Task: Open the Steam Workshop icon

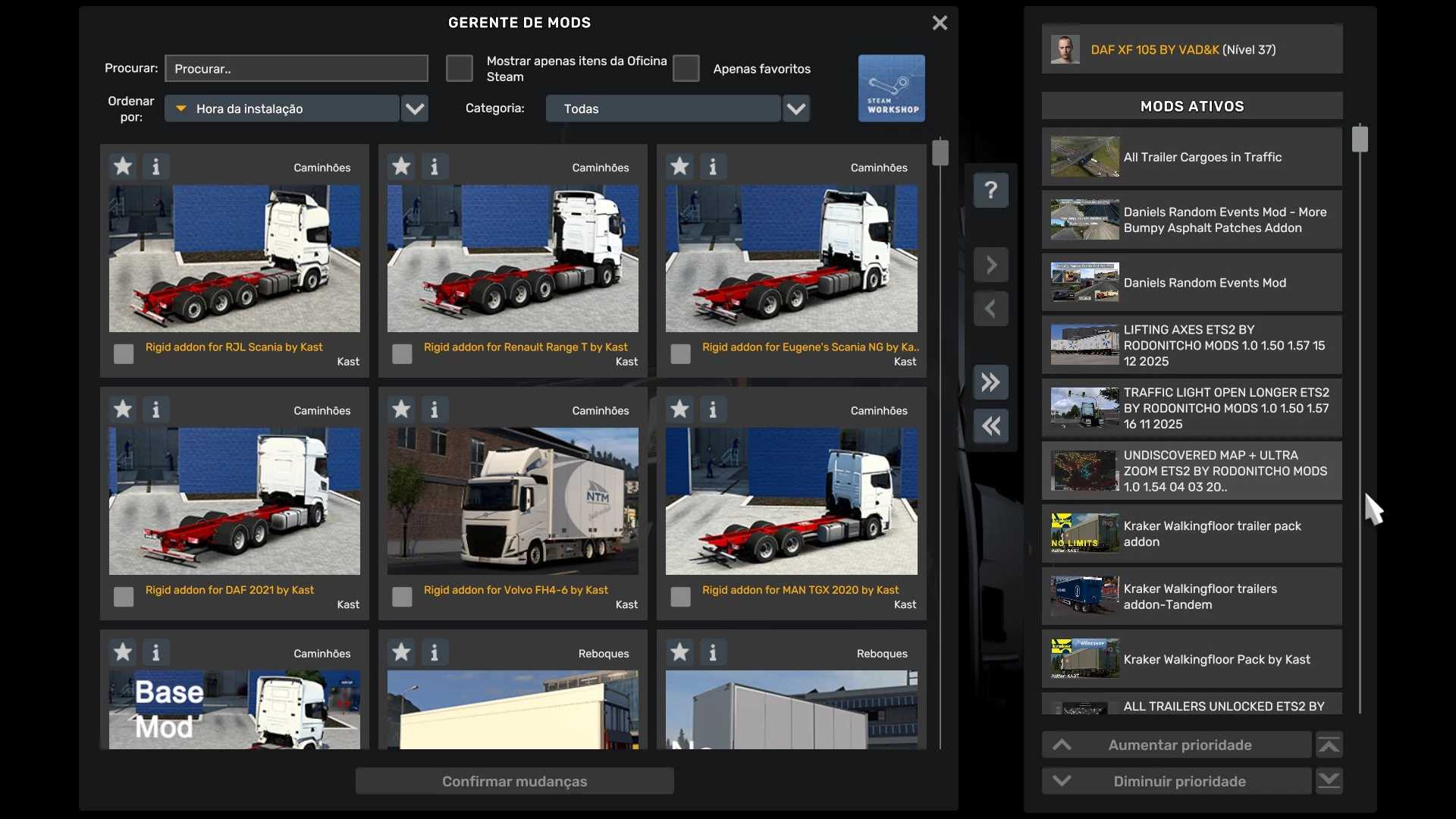Action: tap(891, 88)
